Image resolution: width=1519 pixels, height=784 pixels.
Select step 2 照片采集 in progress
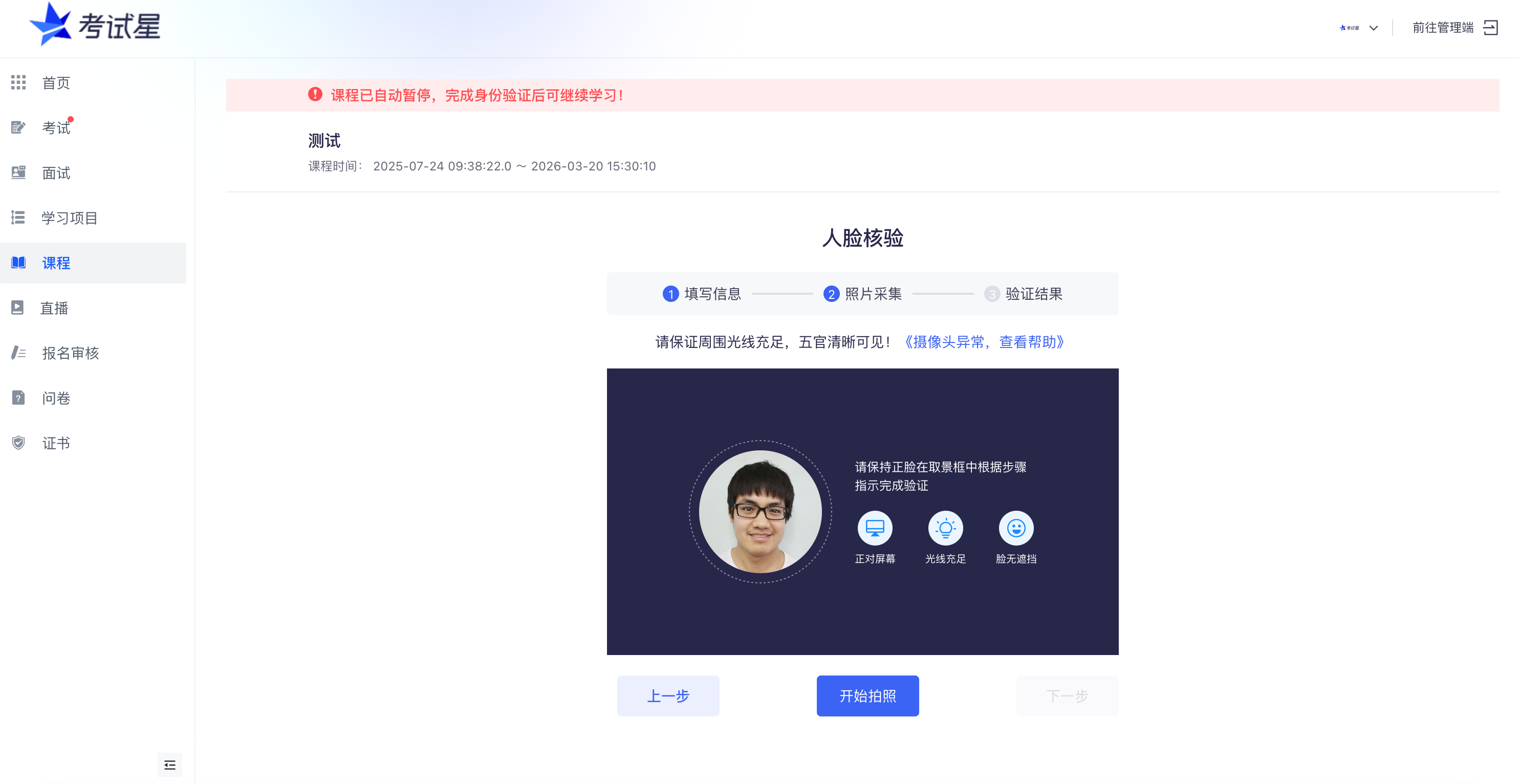point(863,294)
